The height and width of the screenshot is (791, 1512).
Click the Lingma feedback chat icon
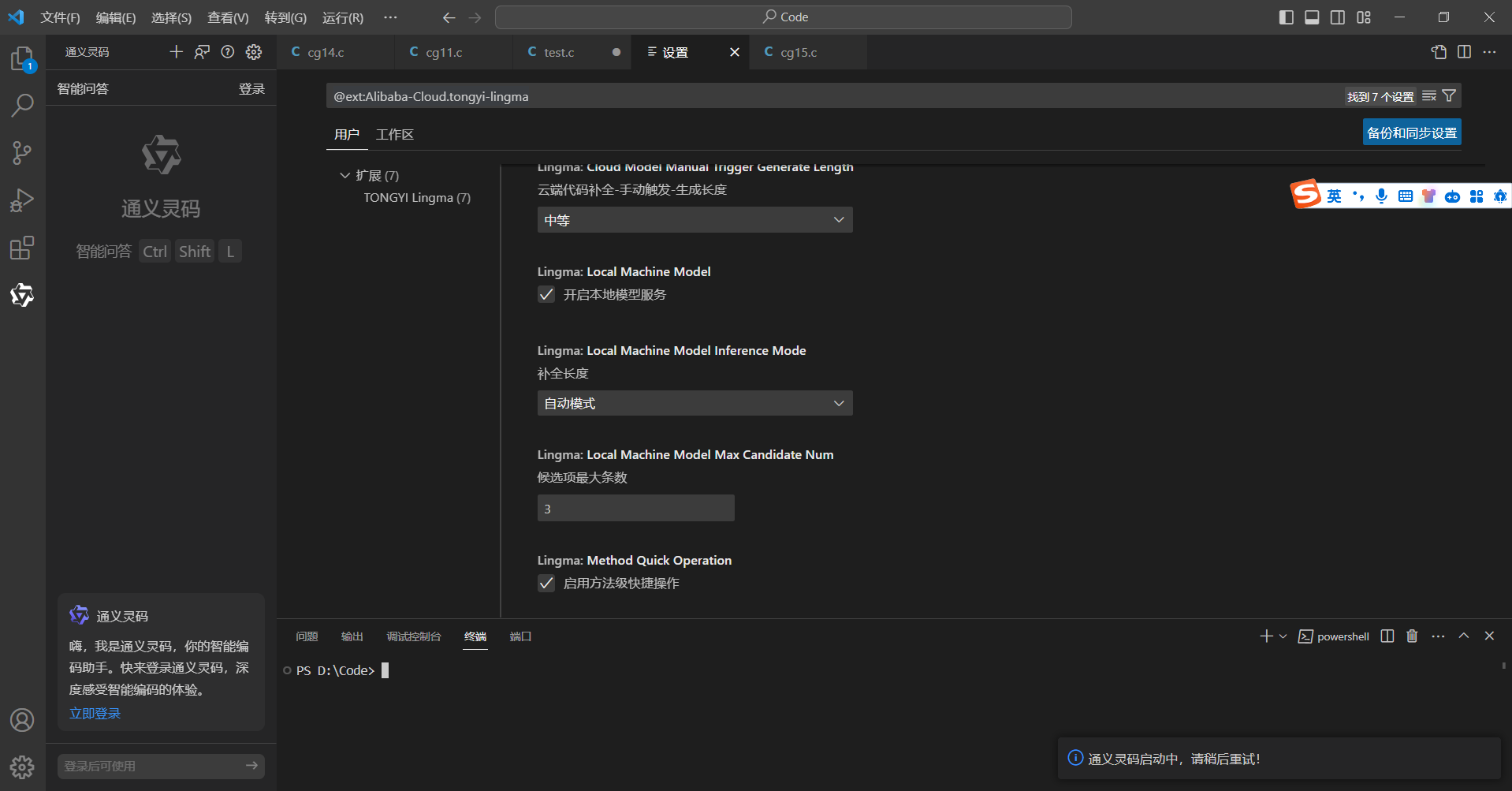tap(202, 52)
